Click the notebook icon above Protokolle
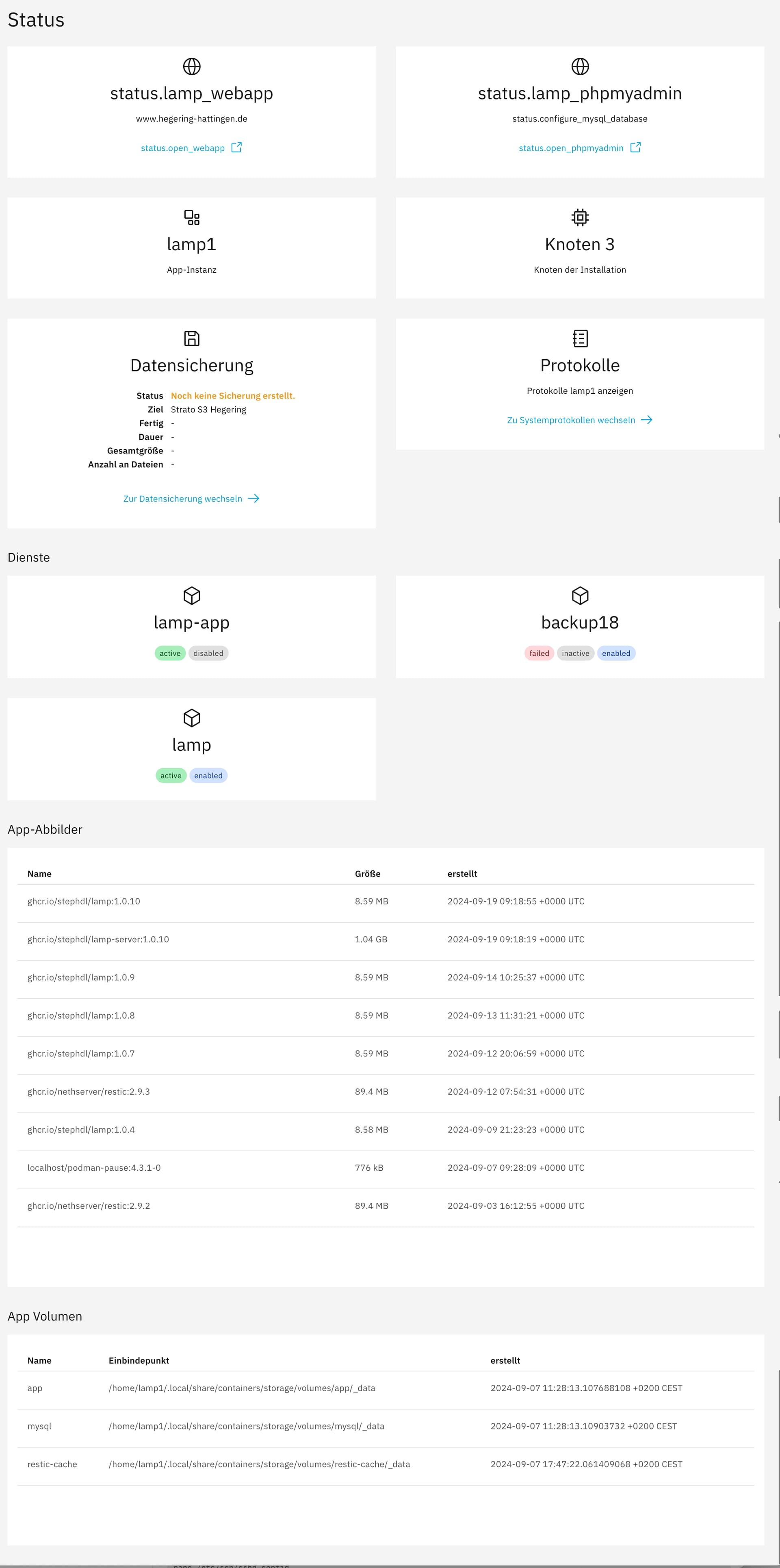 coord(580,338)
